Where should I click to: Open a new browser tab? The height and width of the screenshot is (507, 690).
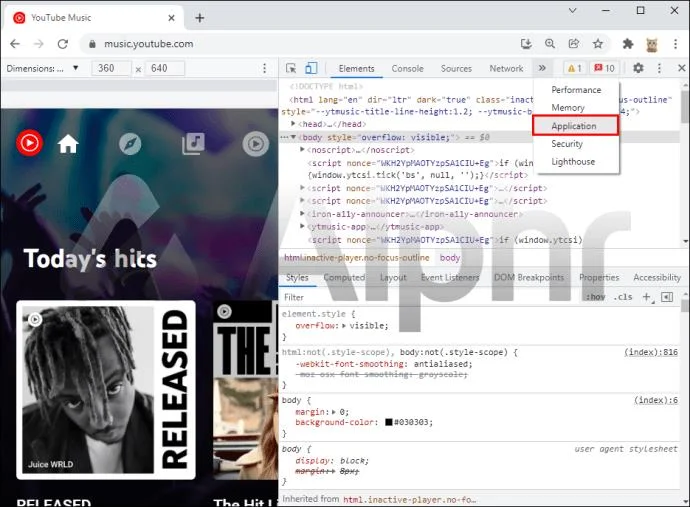(200, 18)
